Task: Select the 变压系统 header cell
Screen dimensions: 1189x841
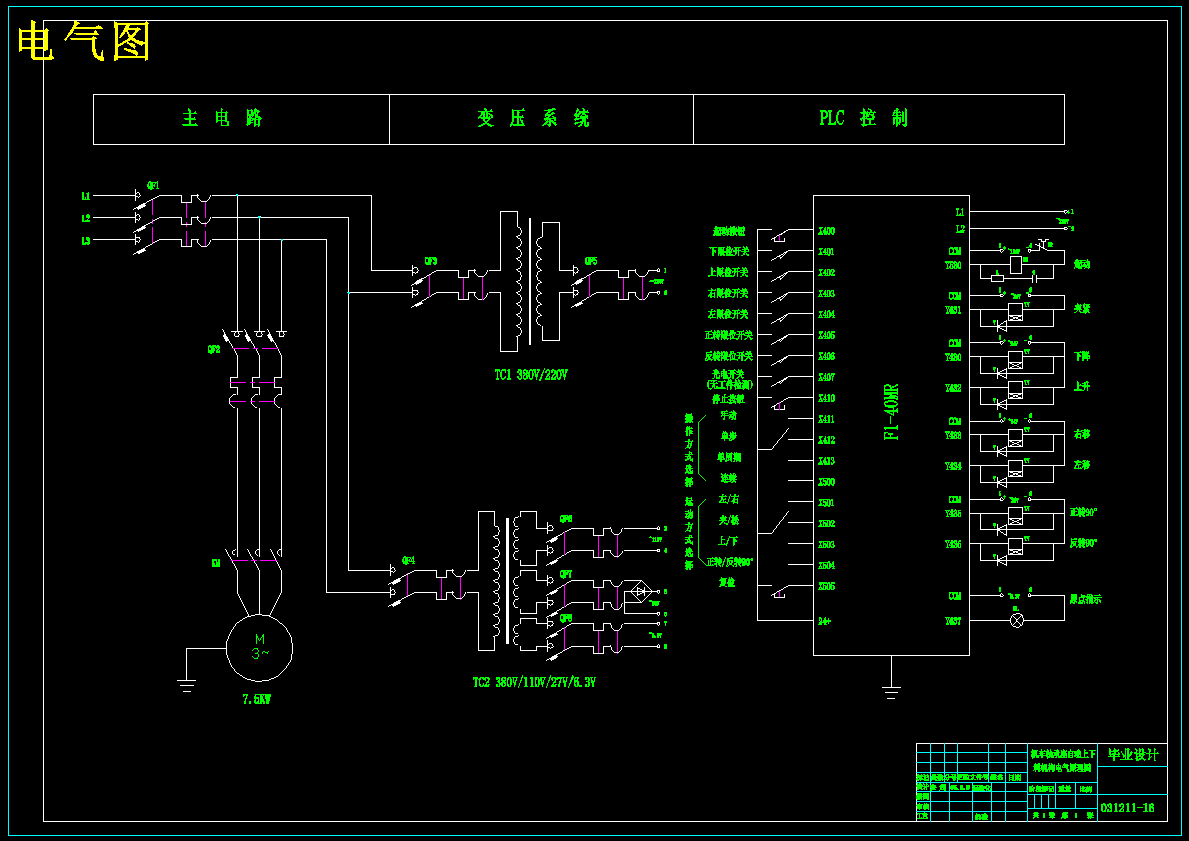Action: [x=541, y=119]
